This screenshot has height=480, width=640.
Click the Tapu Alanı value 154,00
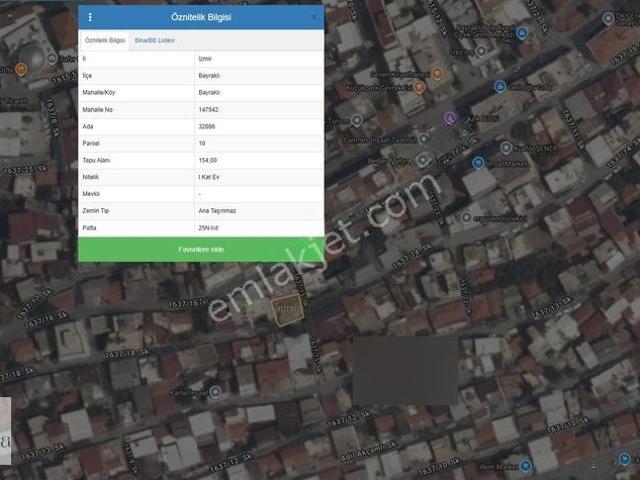(x=207, y=160)
